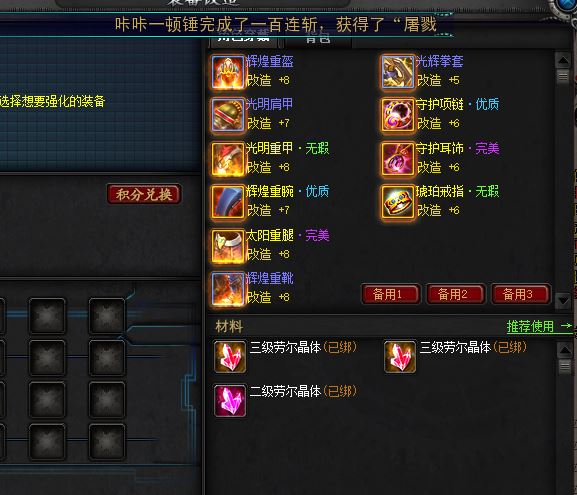
Task: Choose the 琥珀戒指 ring icon
Action: 397,202
